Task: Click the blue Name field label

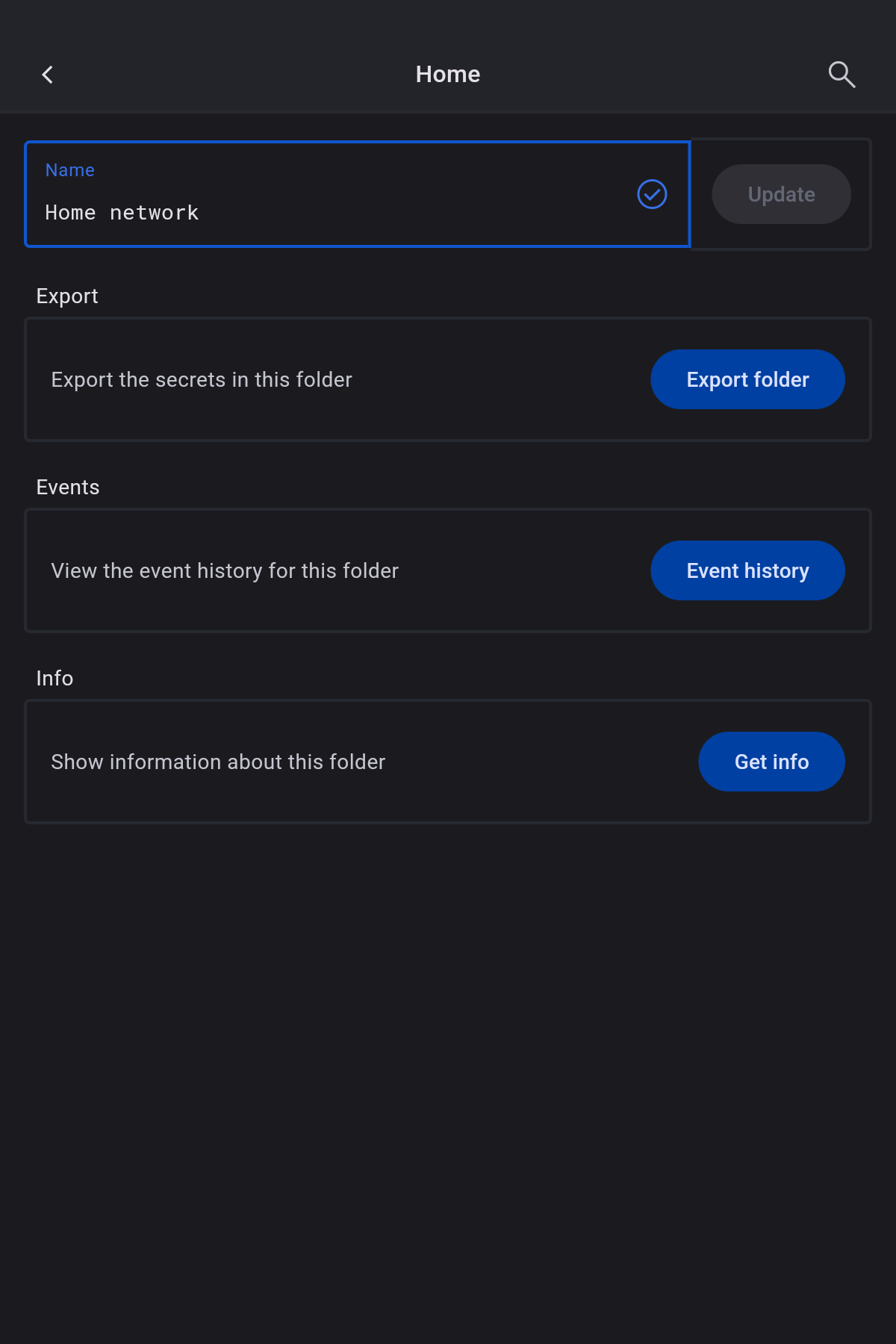Action: pos(70,170)
